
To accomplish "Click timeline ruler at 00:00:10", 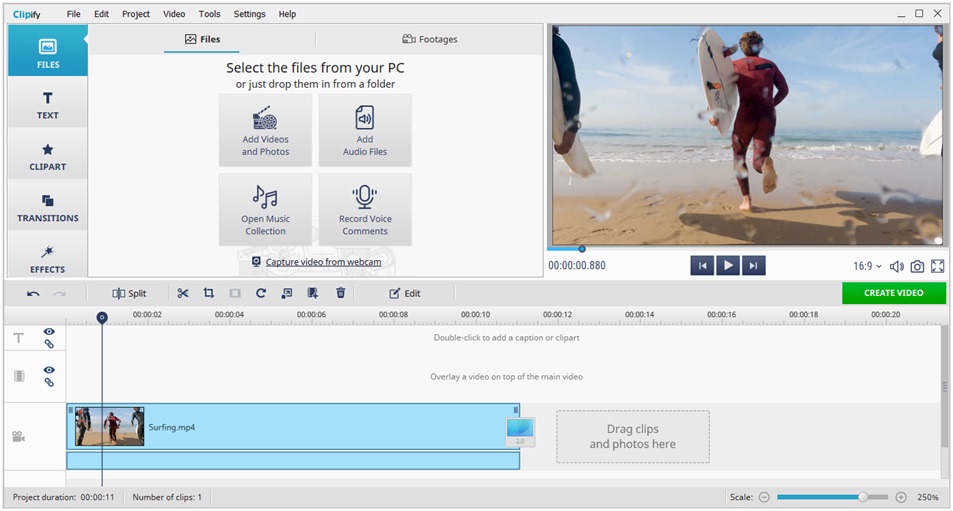I will coord(475,315).
